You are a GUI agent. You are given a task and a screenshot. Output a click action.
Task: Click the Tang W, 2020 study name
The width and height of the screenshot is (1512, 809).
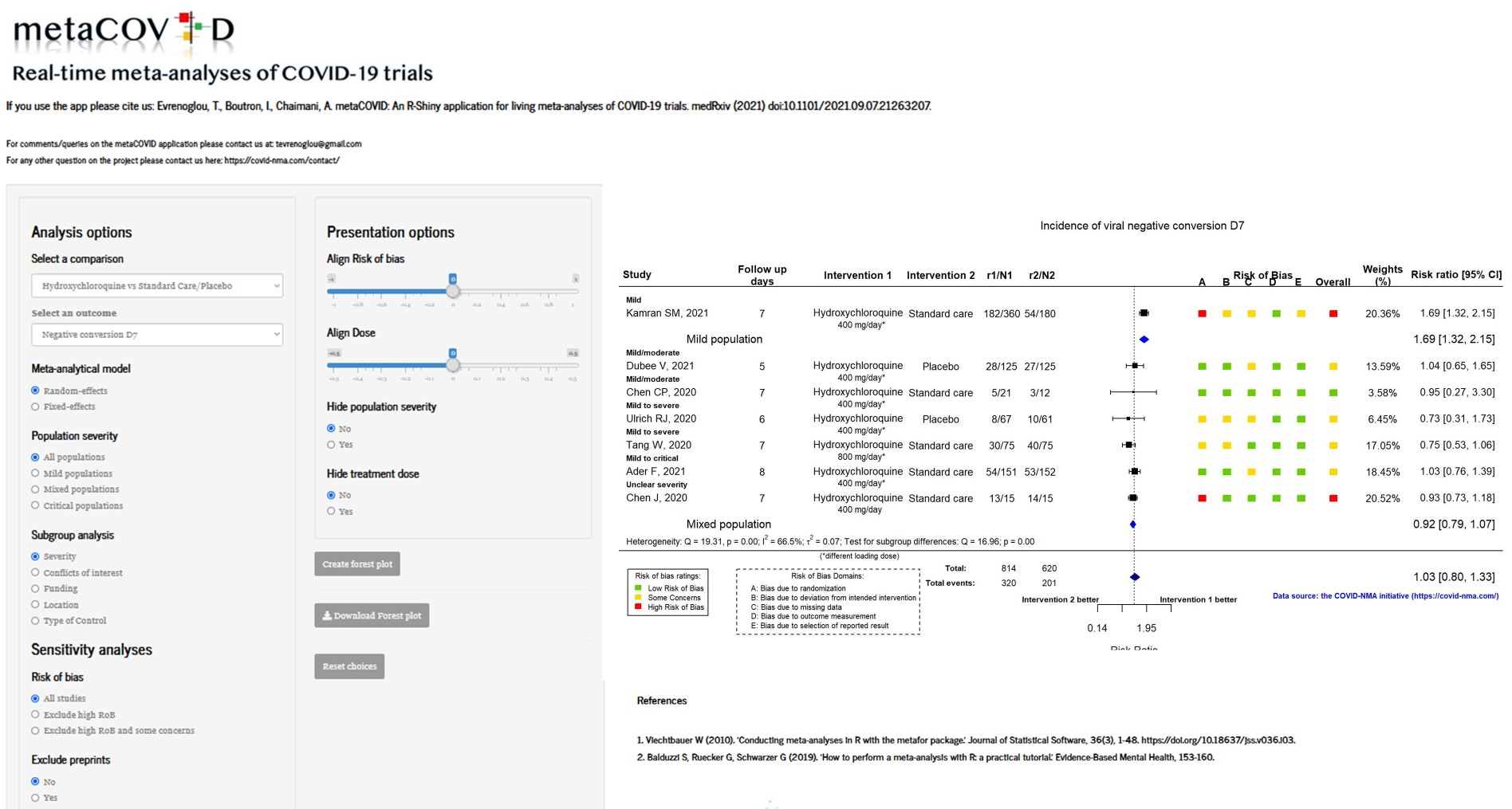click(x=658, y=446)
